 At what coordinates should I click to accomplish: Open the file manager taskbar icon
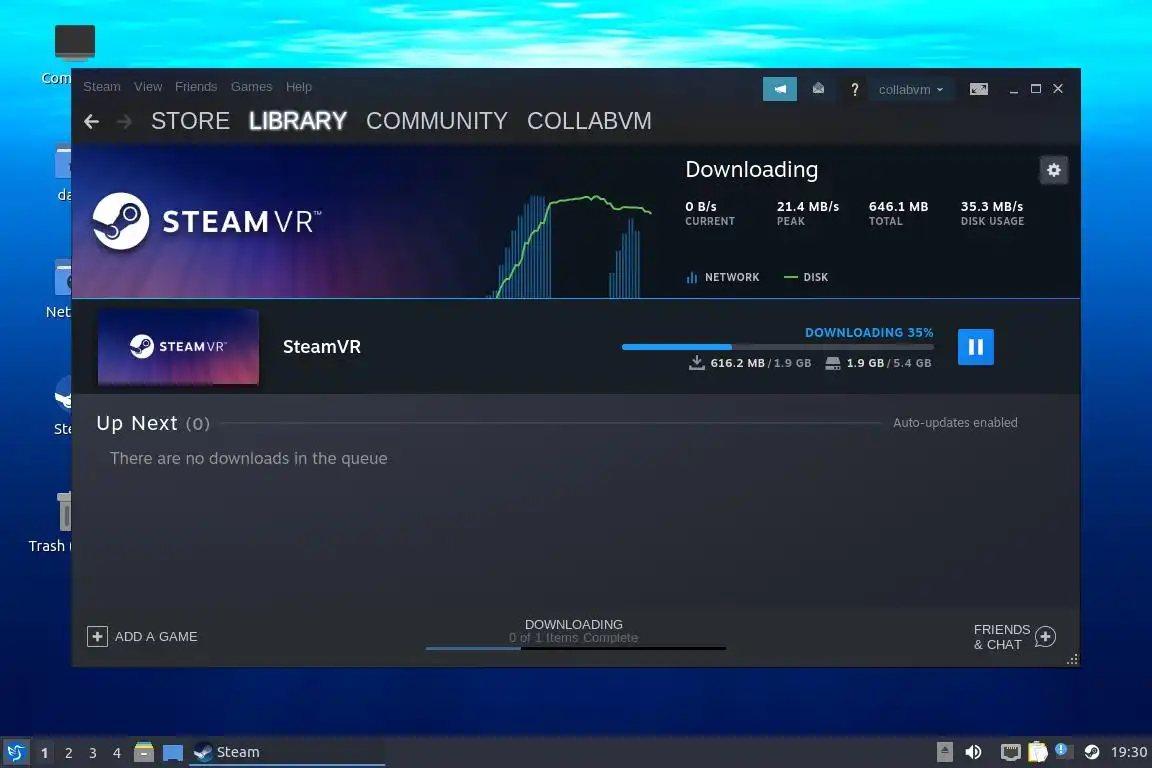pos(144,752)
